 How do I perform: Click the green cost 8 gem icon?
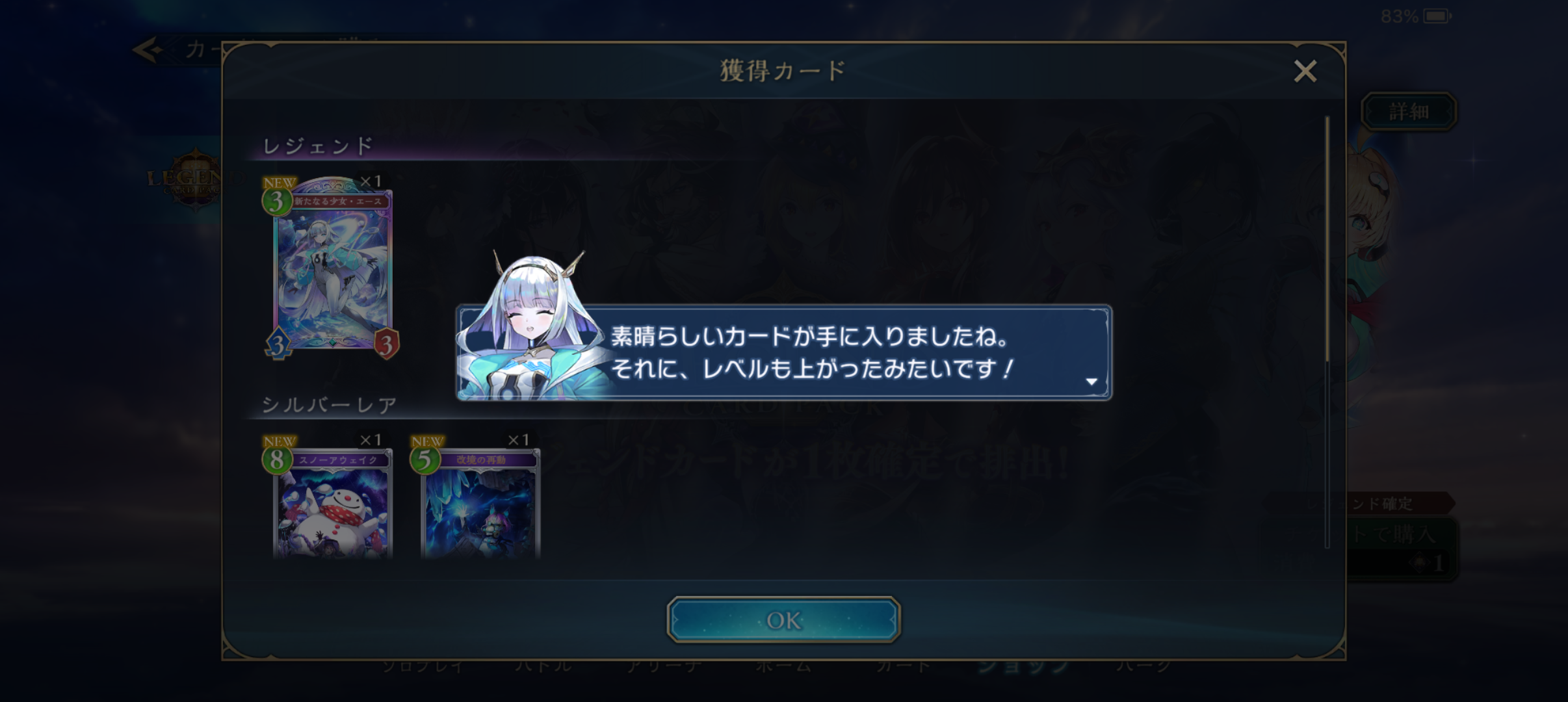pyautogui.click(x=277, y=460)
